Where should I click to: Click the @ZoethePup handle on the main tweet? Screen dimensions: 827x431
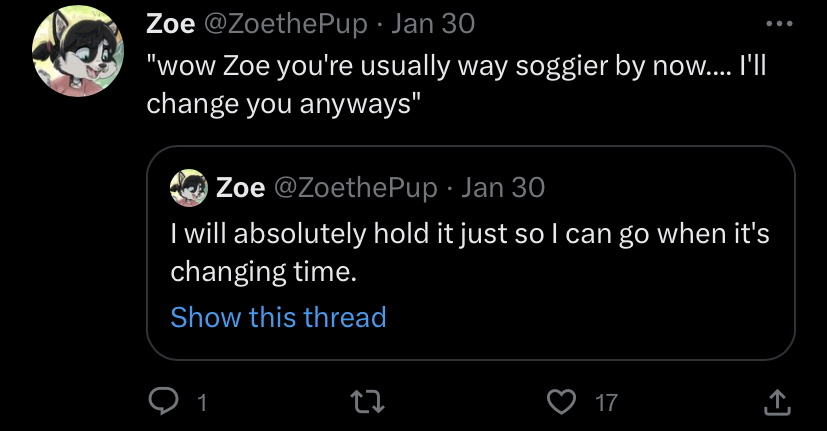click(286, 24)
